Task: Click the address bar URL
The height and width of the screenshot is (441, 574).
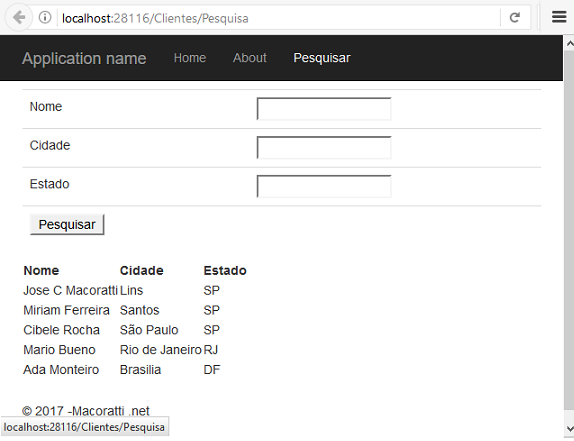Action: click(155, 18)
